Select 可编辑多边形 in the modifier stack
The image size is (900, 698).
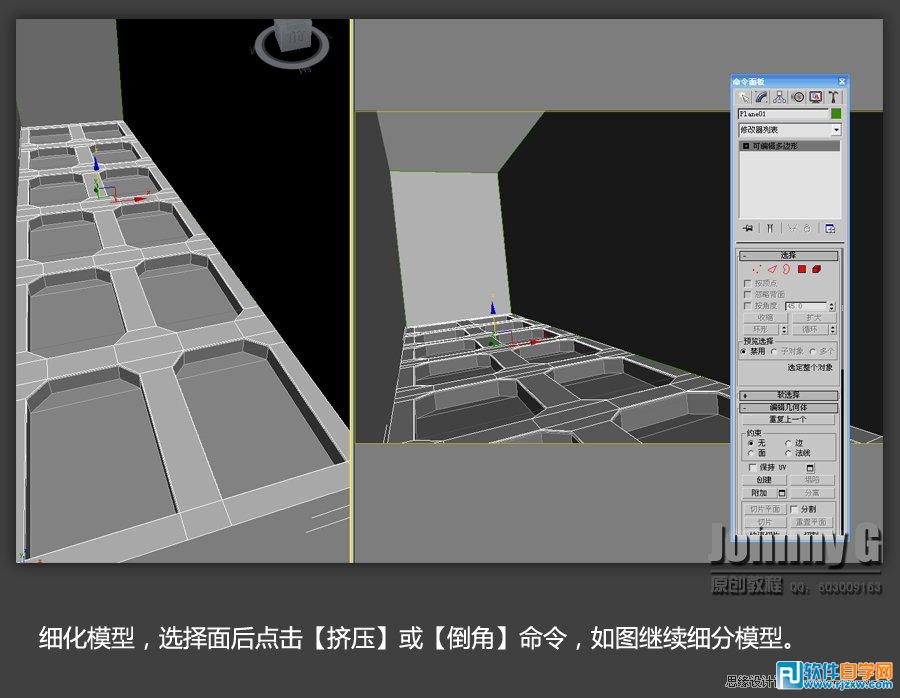790,146
